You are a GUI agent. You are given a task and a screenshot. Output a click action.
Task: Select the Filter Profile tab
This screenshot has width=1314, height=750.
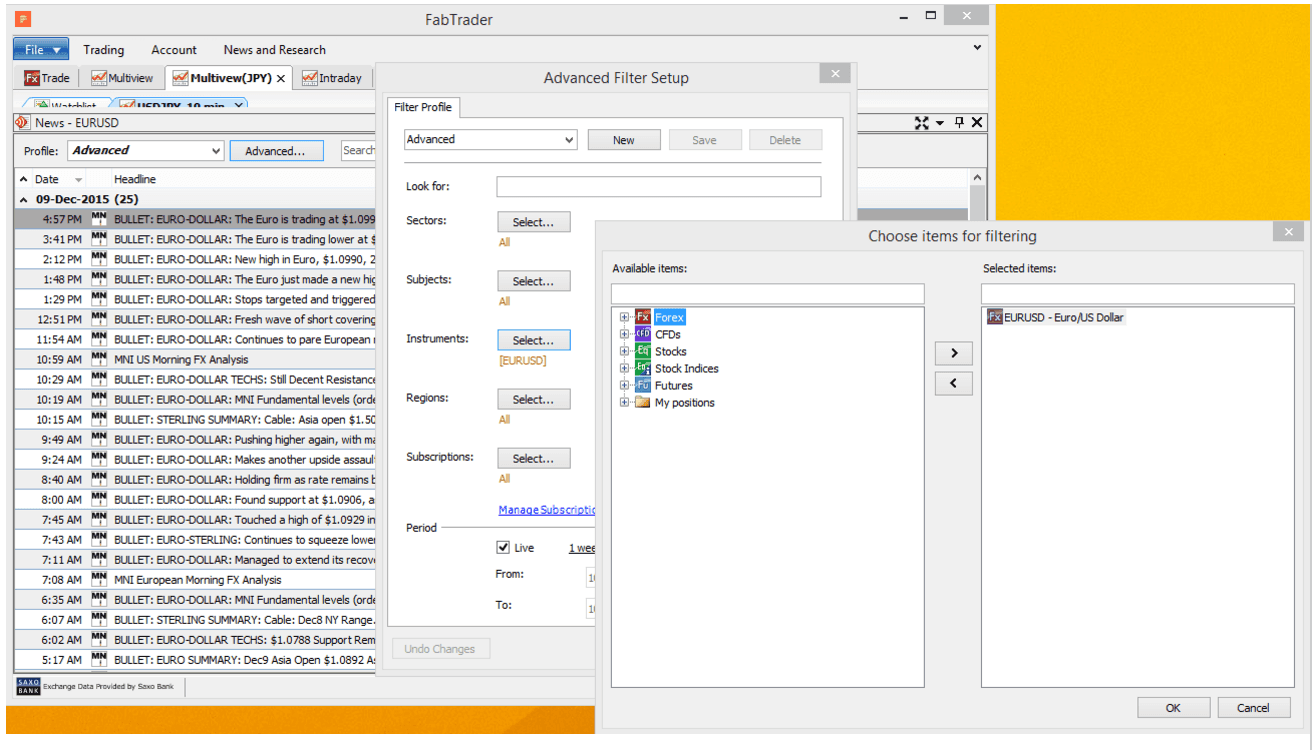[423, 107]
